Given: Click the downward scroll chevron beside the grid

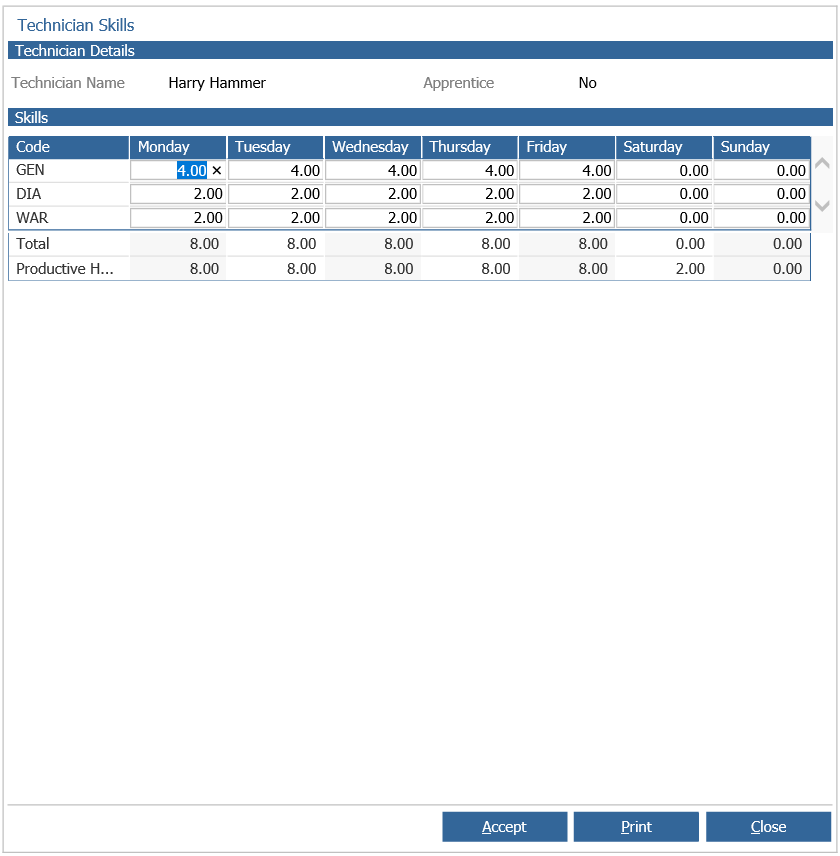Looking at the screenshot, I should [821, 206].
